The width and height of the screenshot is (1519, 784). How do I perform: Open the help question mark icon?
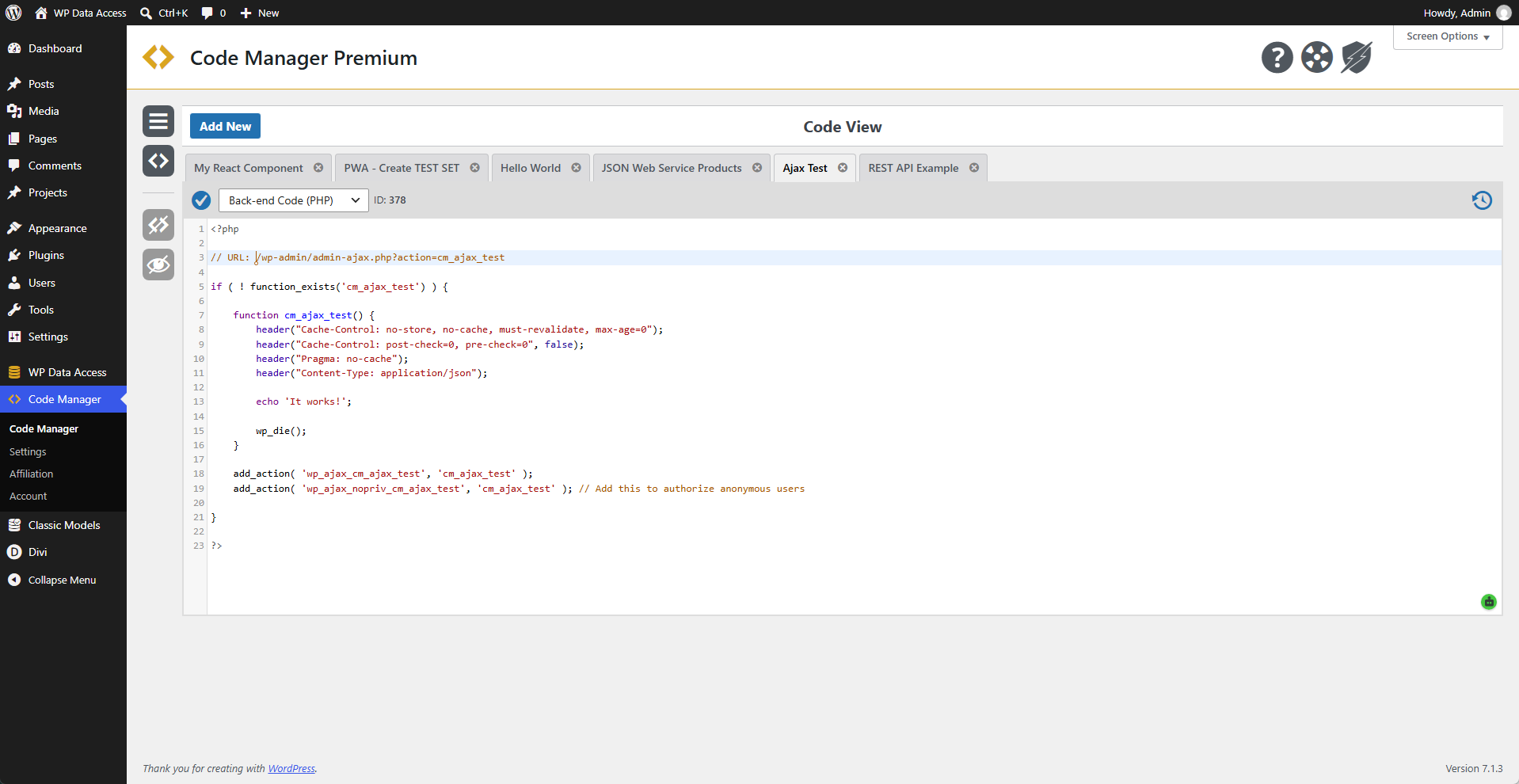click(1277, 57)
